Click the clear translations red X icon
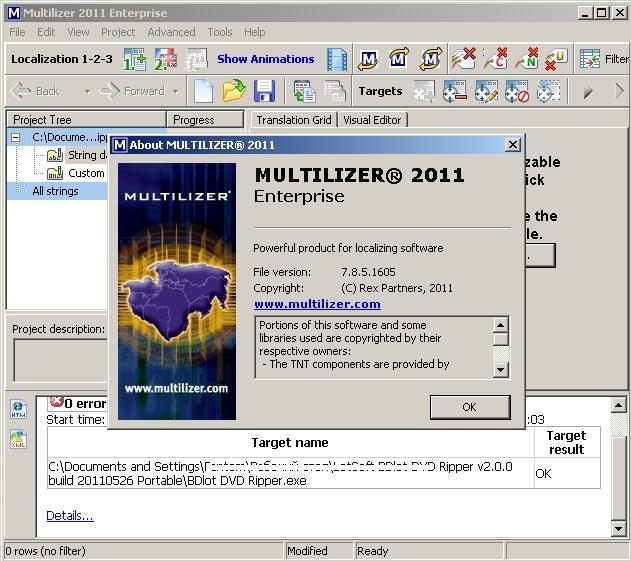 [x=463, y=59]
